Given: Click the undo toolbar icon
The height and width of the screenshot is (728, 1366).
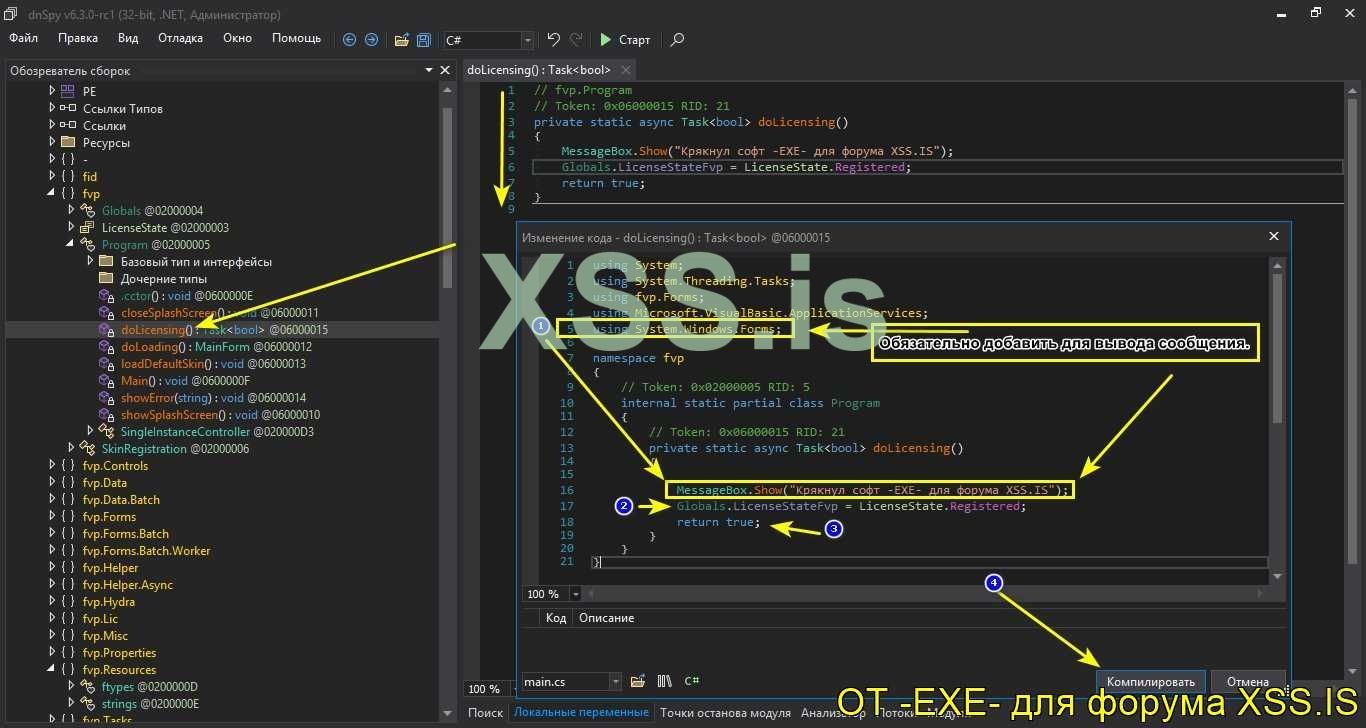Looking at the screenshot, I should [x=554, y=40].
